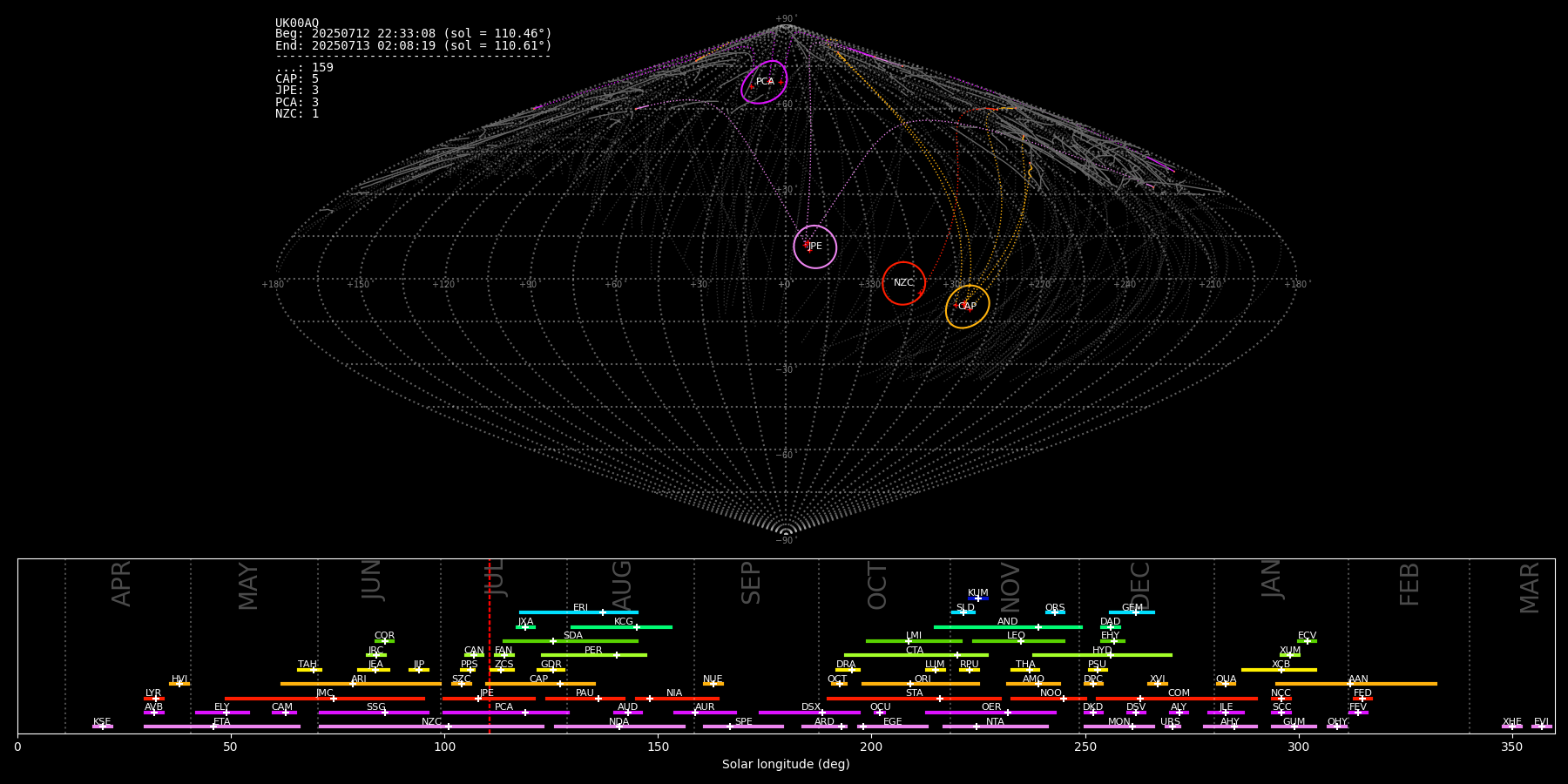The height and width of the screenshot is (784, 1568).
Task: Click the JPE radiant circle on sky map
Action: point(814,247)
